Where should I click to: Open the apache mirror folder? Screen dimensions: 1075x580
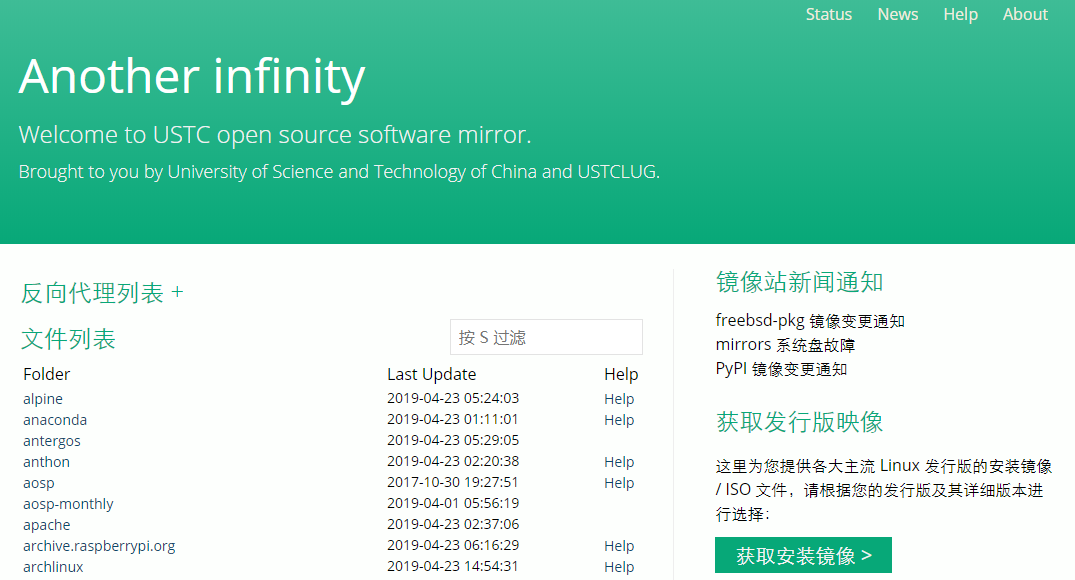coord(46,524)
